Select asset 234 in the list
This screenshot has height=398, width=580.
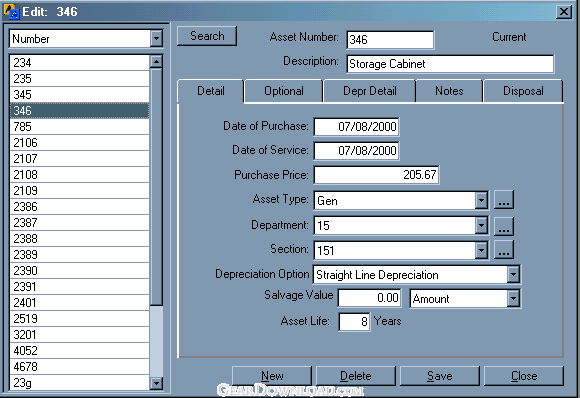pos(79,63)
